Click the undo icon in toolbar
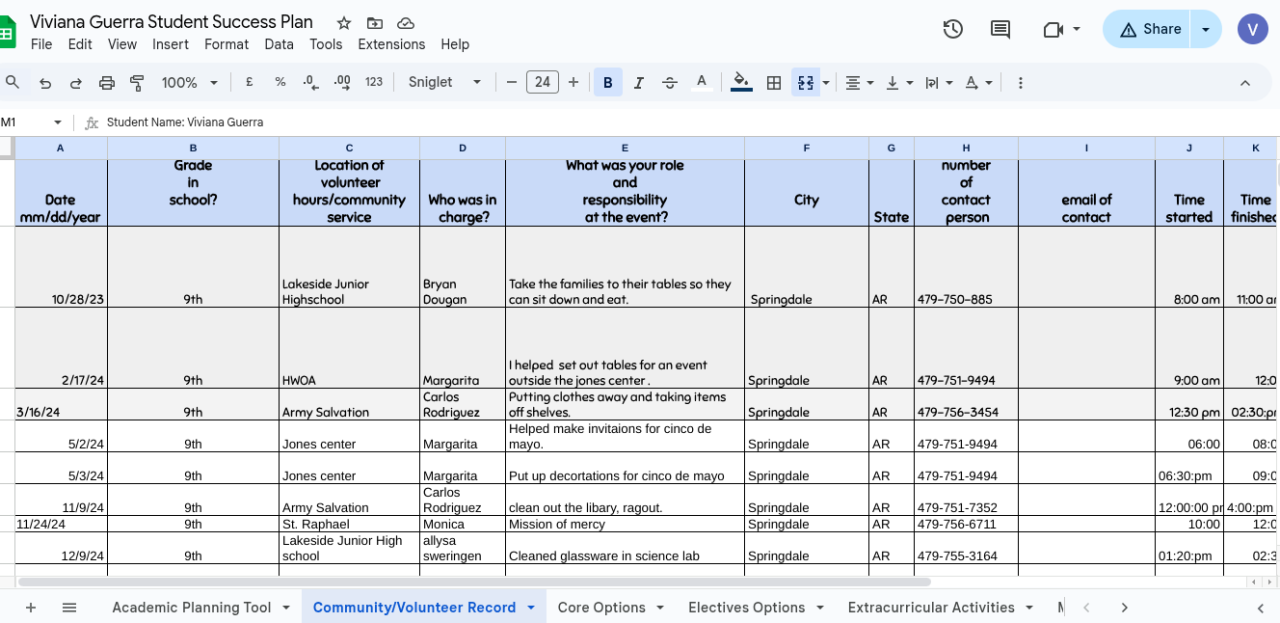Screen dimensions: 1280x623 [45, 83]
